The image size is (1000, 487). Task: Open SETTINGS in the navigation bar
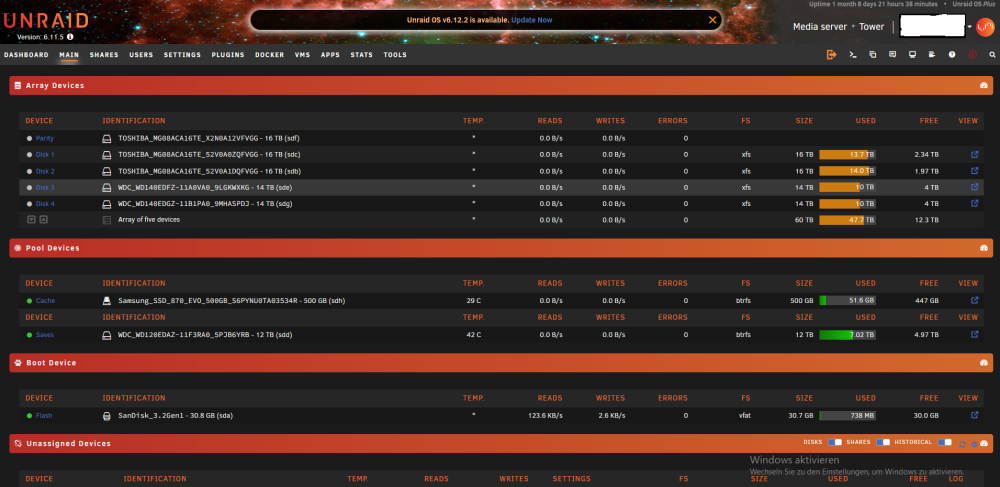182,55
